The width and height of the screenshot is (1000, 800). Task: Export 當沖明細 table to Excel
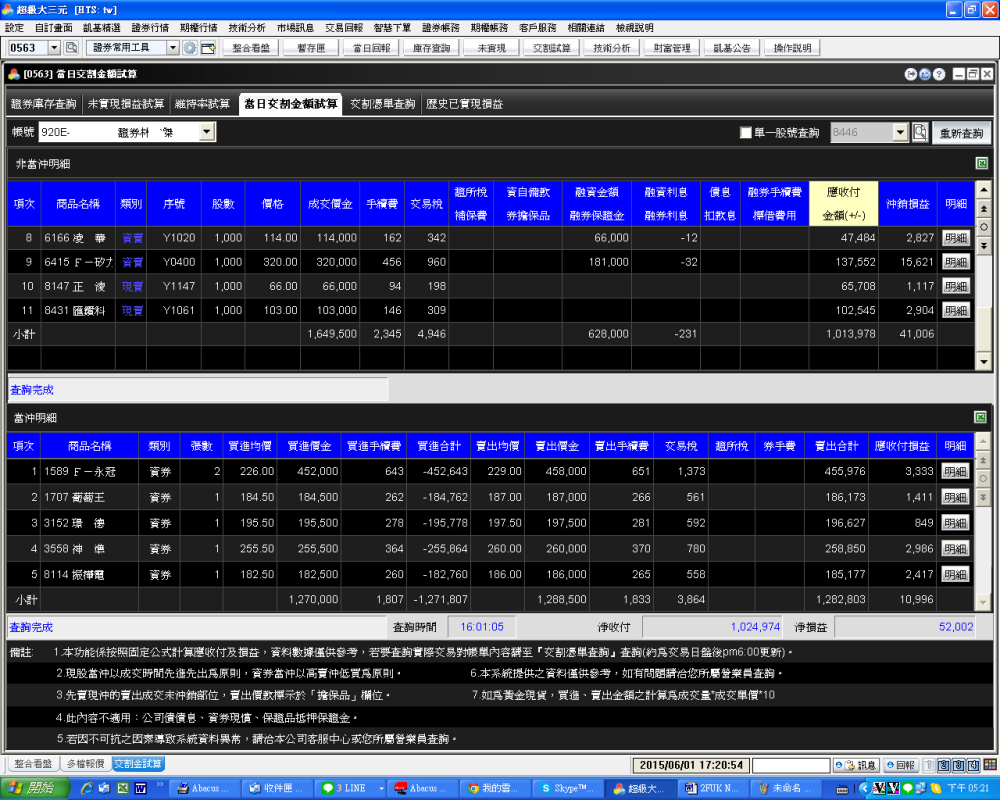pos(982,417)
